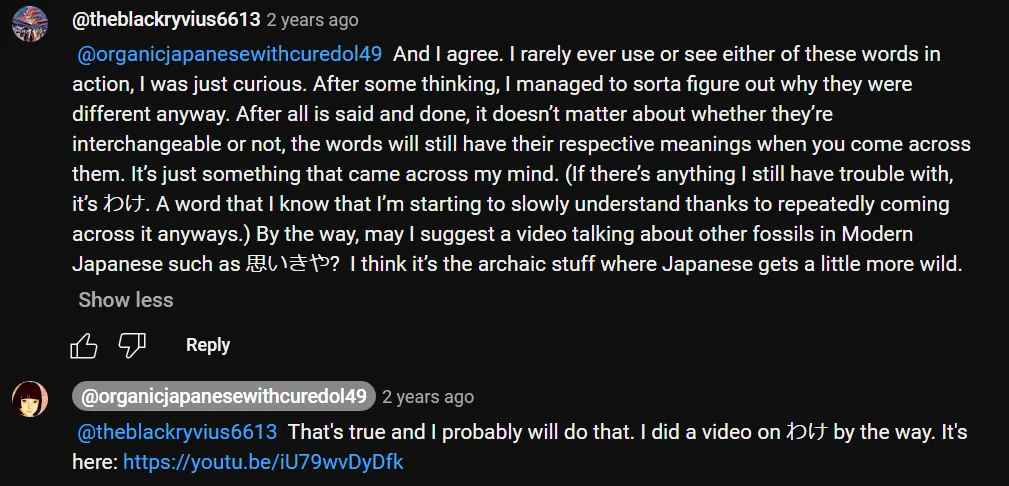Viewport: 1009px width, 486px height.
Task: Open the reply's "2 years ago" timestamp
Action: pos(428,397)
